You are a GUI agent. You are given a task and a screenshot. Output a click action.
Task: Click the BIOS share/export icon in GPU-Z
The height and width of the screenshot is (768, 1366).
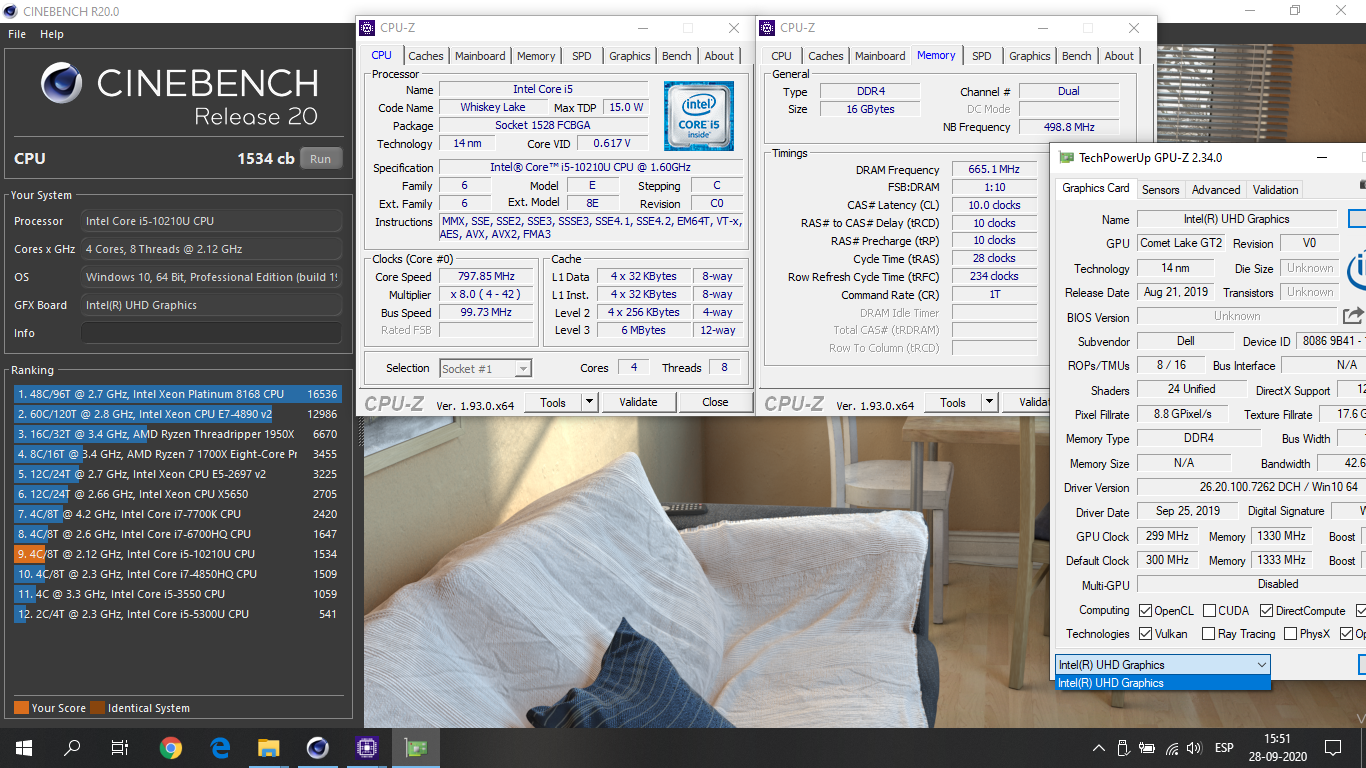pos(1353,316)
